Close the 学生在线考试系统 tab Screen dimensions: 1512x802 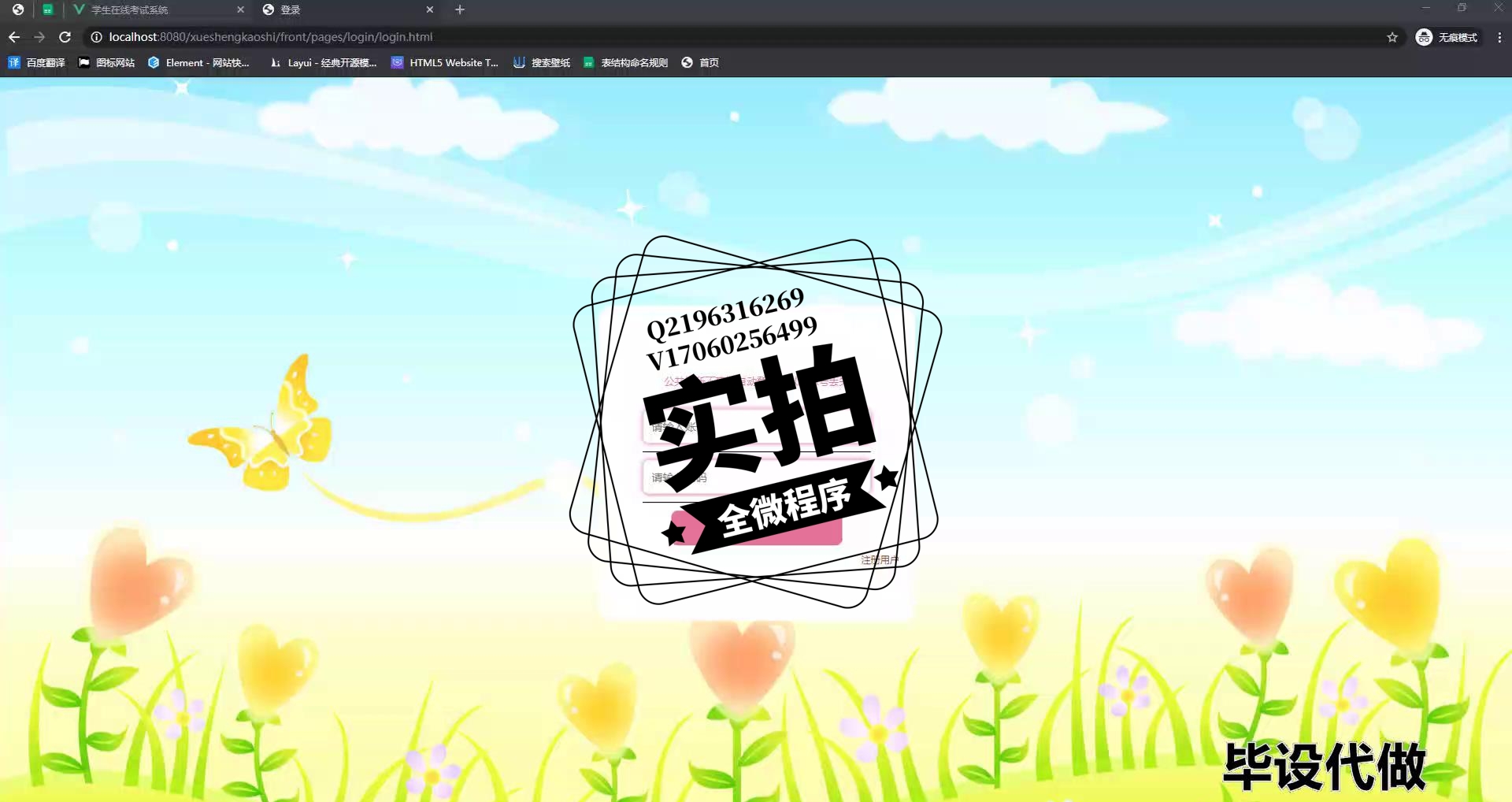coord(240,9)
